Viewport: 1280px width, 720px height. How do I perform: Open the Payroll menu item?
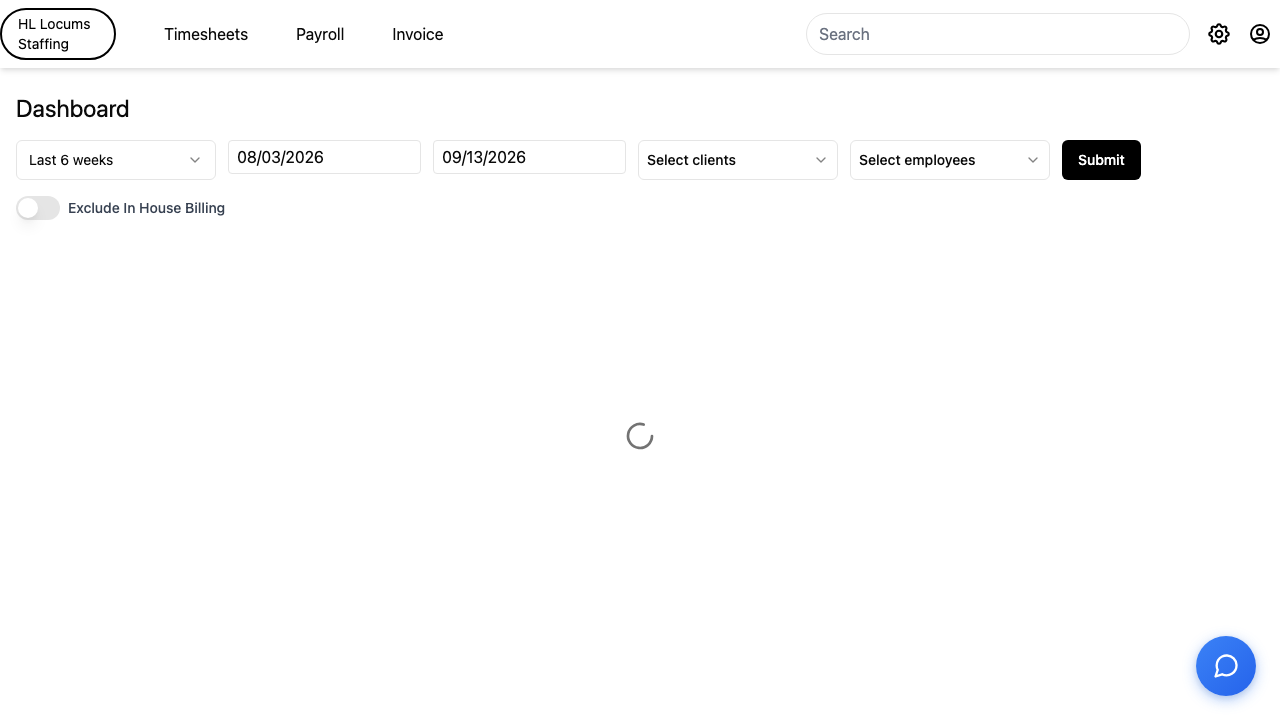point(320,34)
